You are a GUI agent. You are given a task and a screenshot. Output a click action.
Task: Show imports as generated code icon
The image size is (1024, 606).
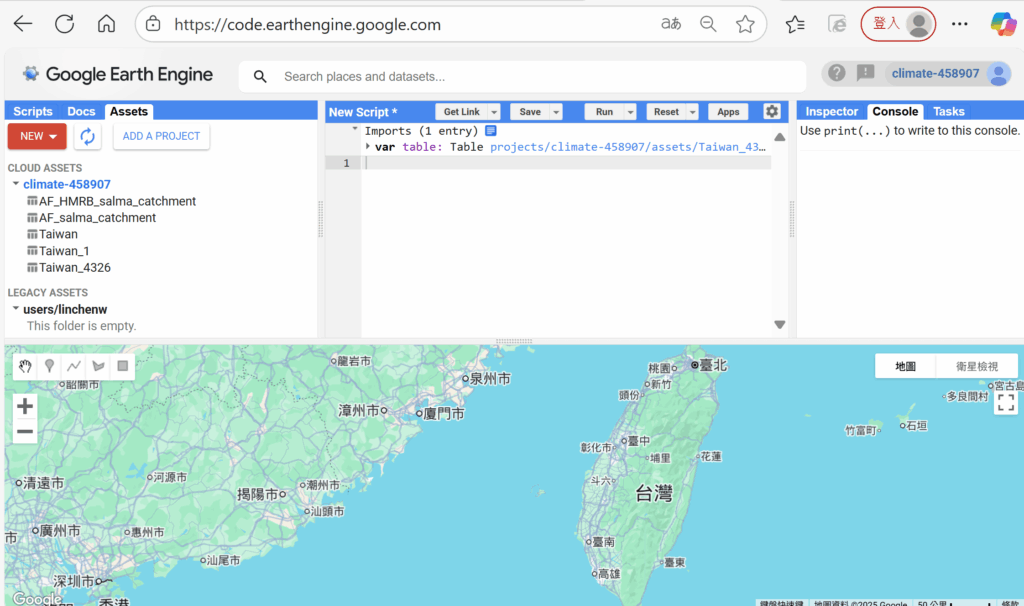pyautogui.click(x=491, y=131)
